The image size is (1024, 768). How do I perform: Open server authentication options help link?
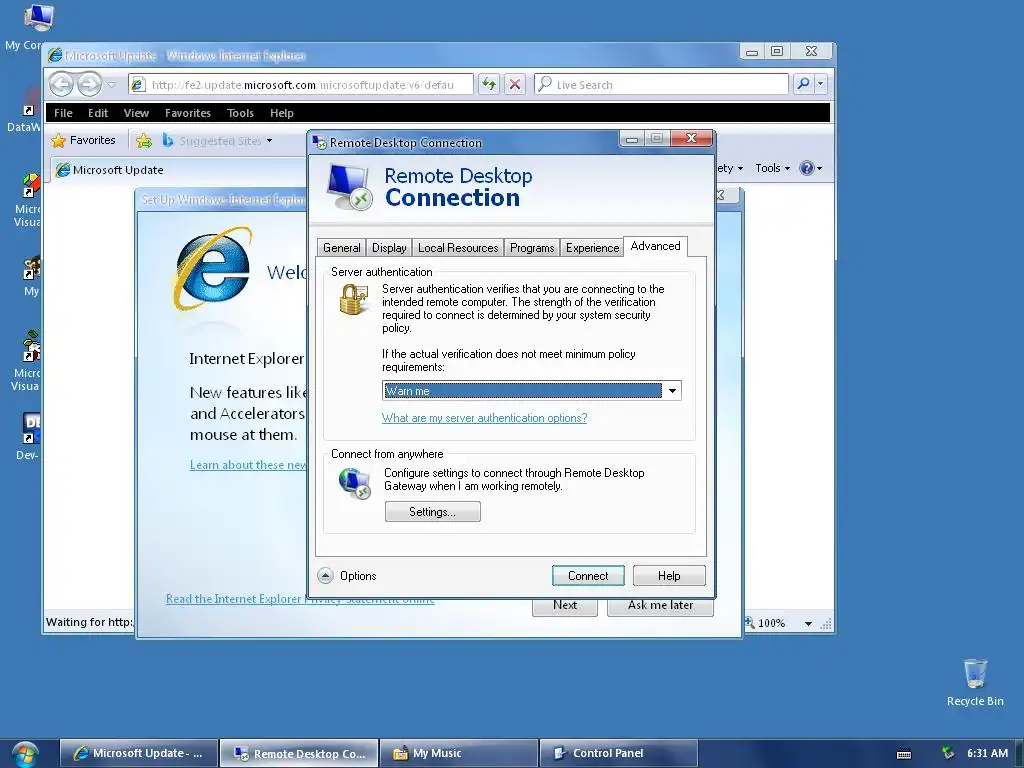[485, 418]
